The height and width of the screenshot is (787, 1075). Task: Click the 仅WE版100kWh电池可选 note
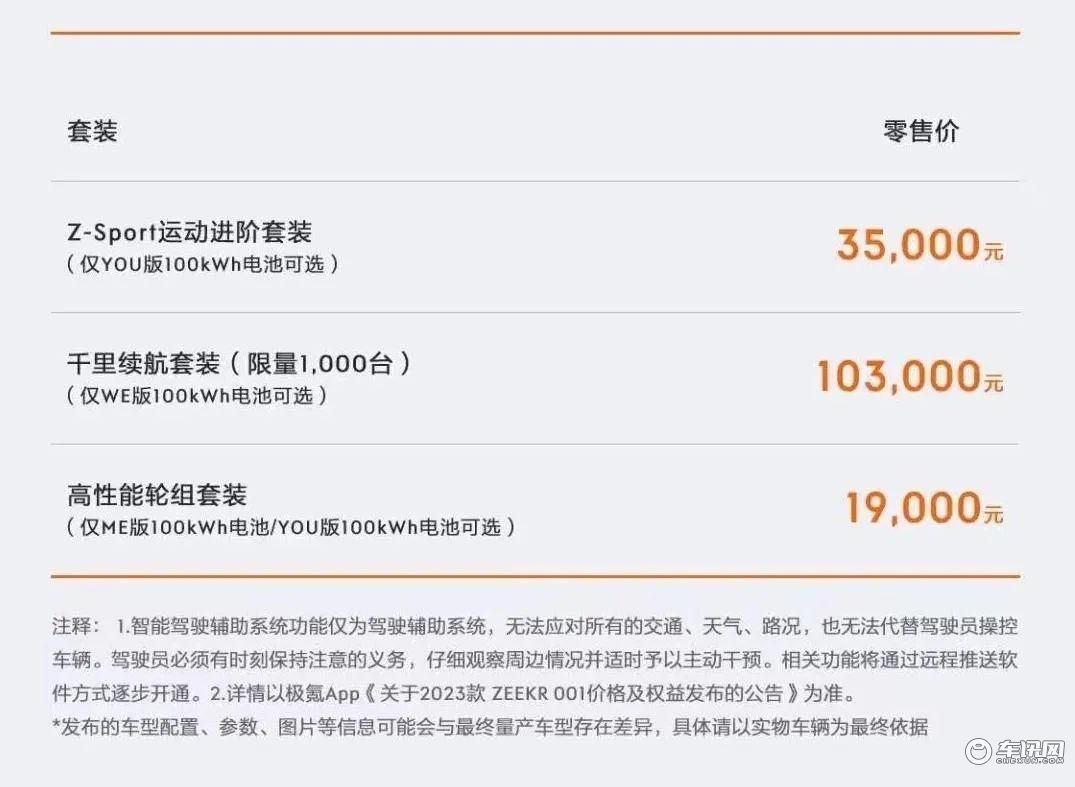(x=197, y=396)
